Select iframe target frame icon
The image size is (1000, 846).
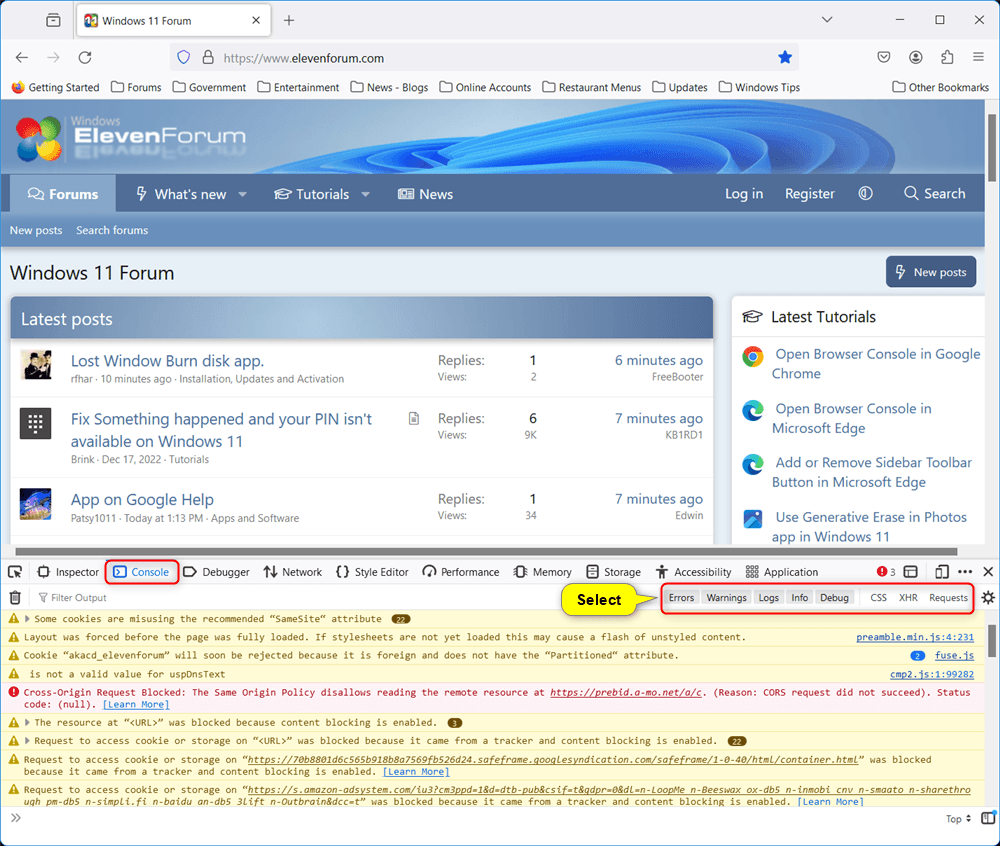pyautogui.click(x=911, y=572)
